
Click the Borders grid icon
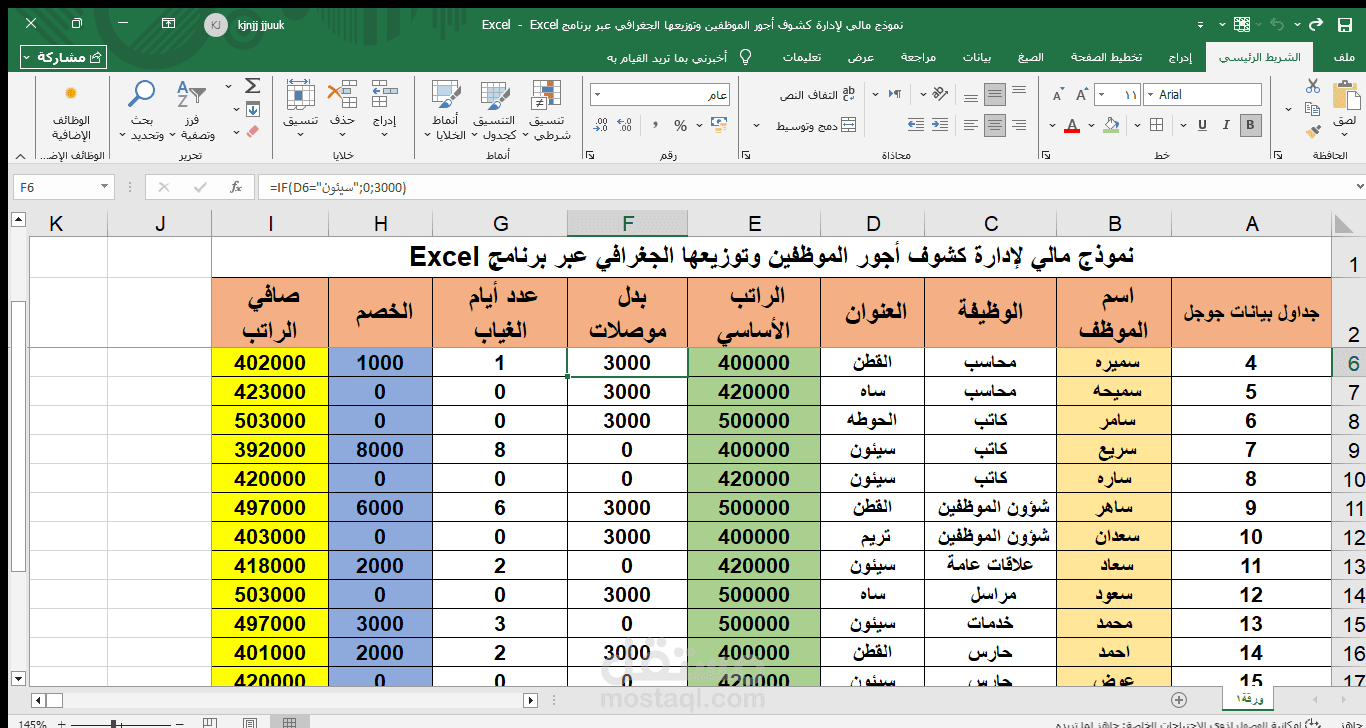click(1156, 125)
